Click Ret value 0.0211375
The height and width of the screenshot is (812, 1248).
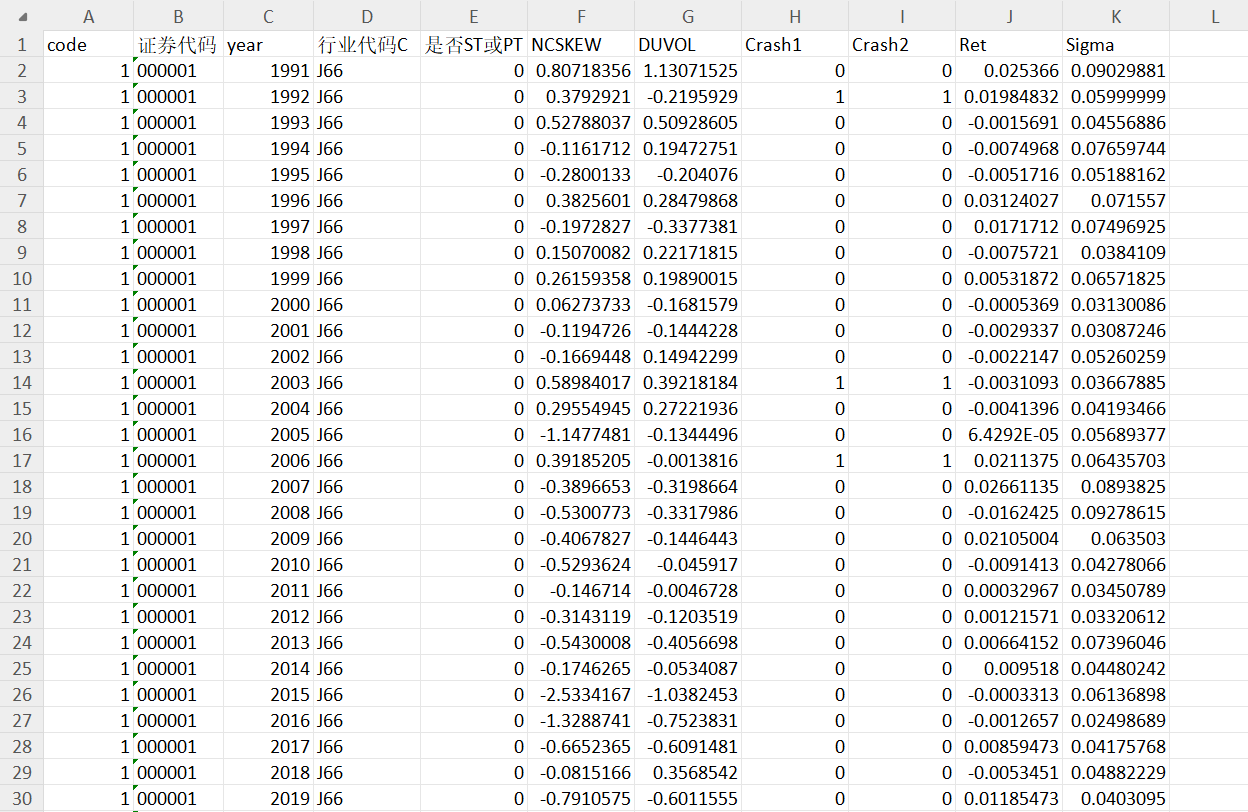point(1009,461)
